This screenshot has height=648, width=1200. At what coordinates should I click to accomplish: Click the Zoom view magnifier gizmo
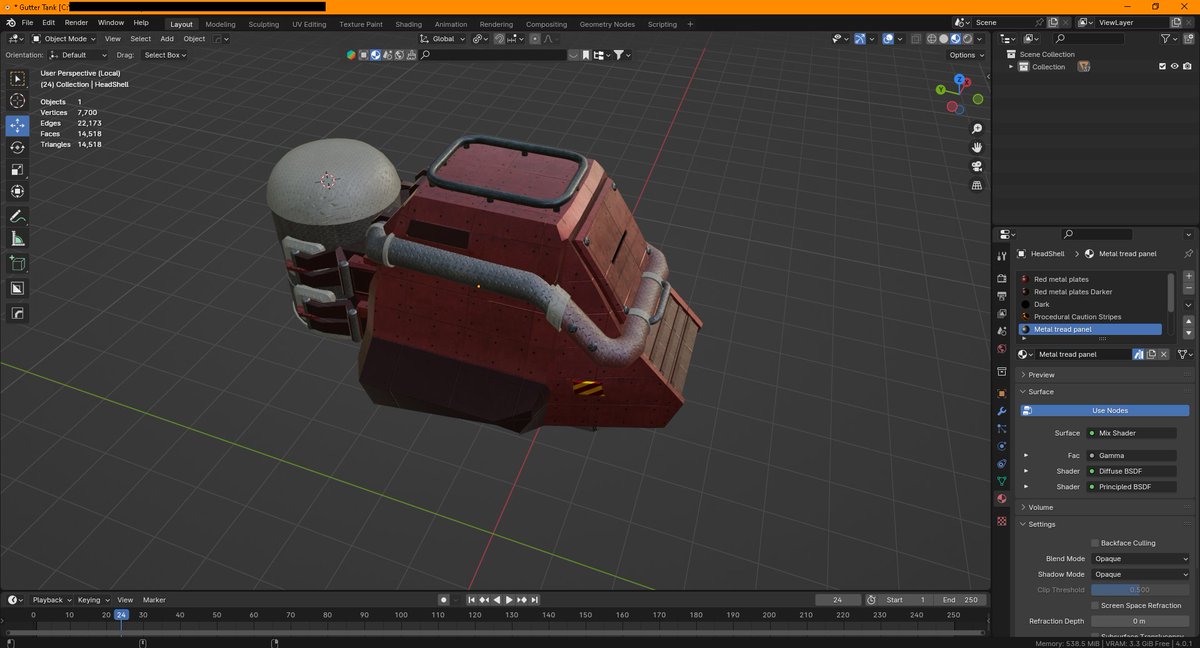tap(977, 129)
